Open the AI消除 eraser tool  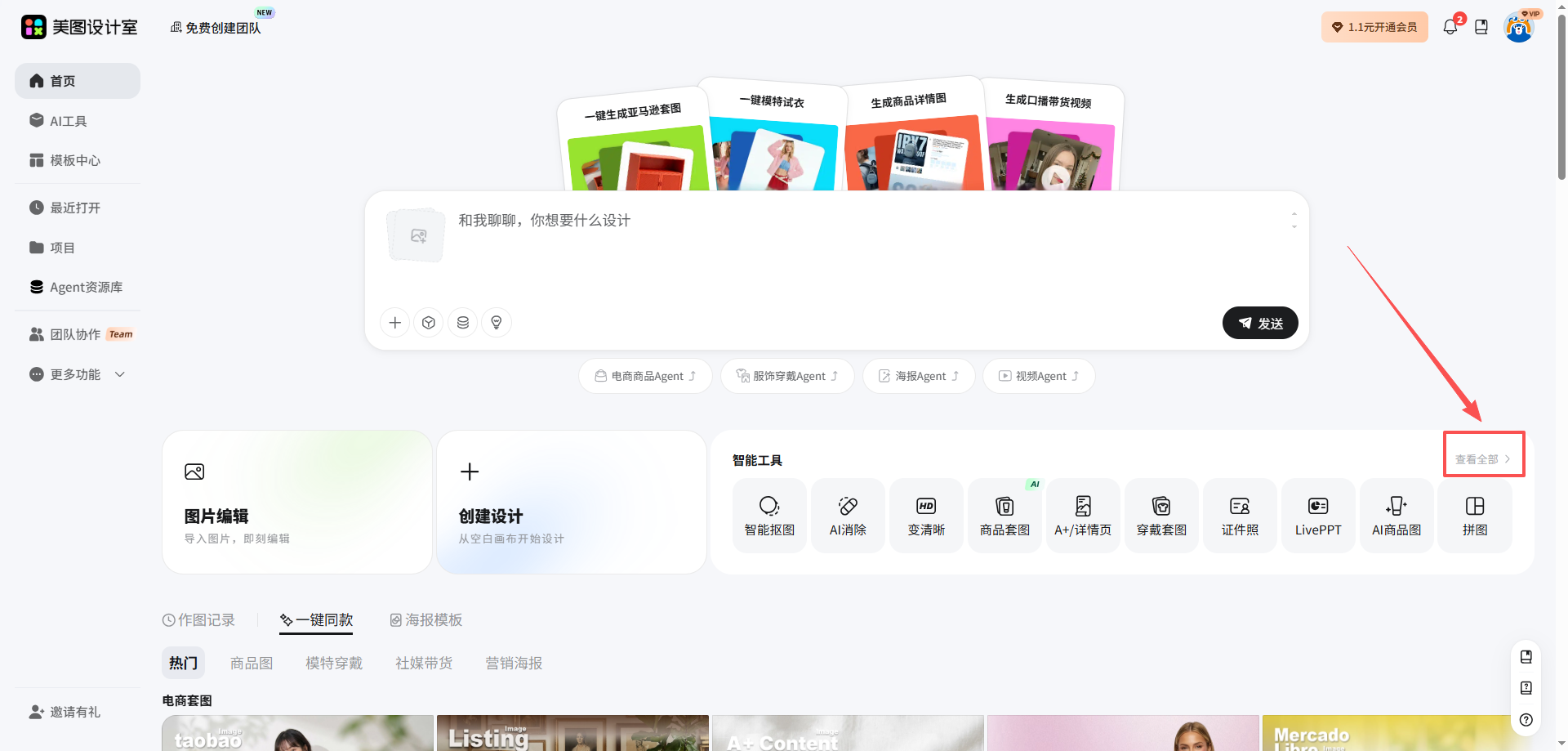point(847,515)
